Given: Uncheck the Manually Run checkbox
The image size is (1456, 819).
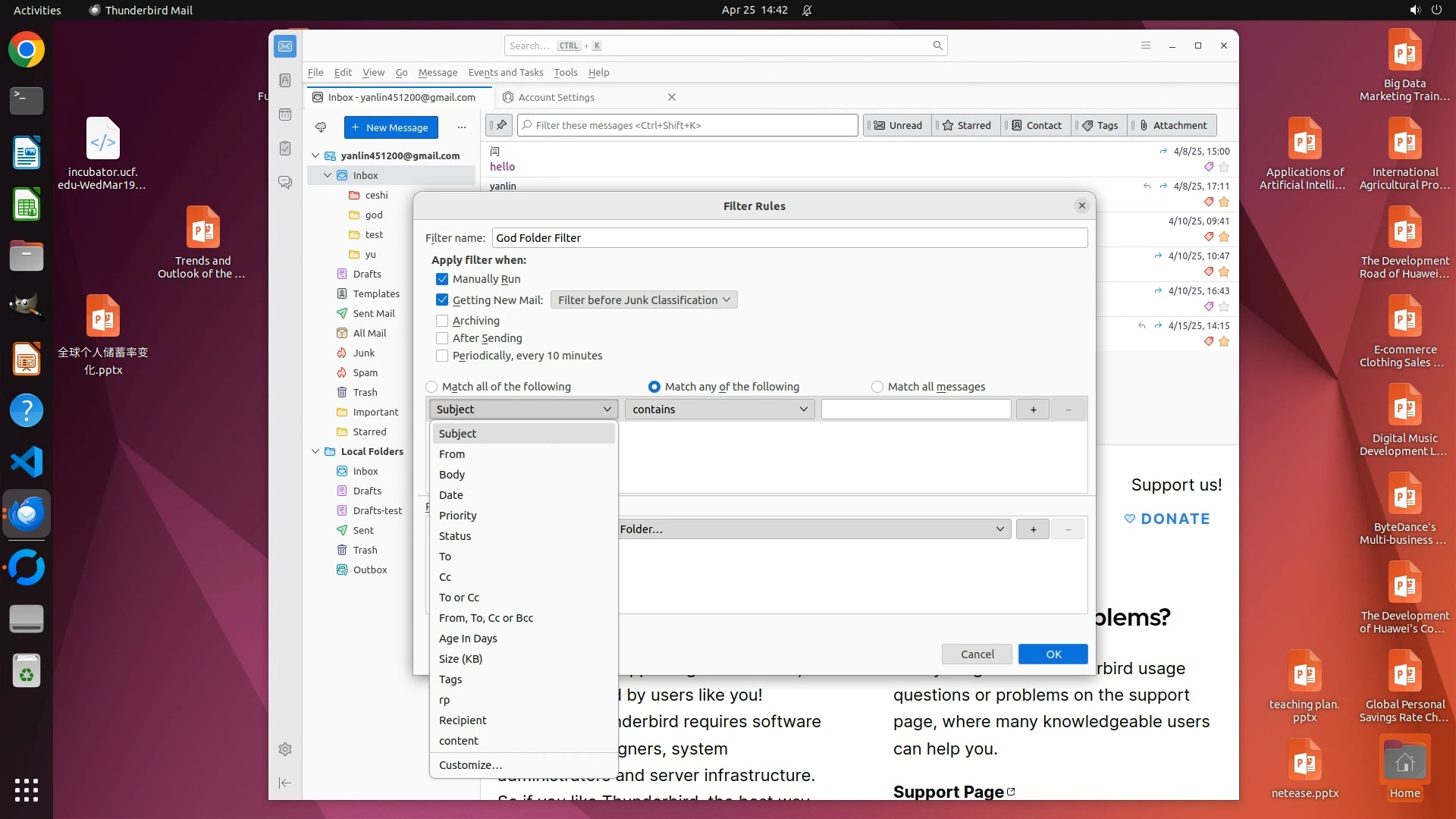Looking at the screenshot, I should click(x=442, y=279).
